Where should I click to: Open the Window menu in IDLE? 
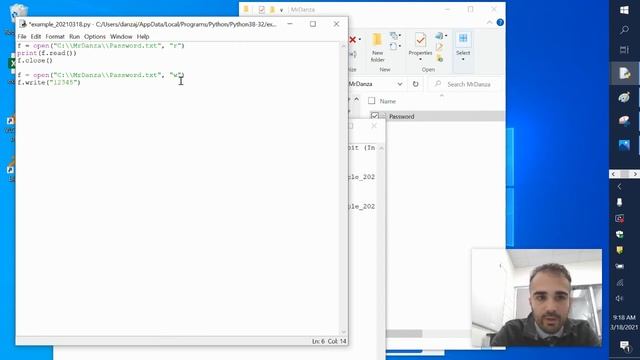click(121, 37)
